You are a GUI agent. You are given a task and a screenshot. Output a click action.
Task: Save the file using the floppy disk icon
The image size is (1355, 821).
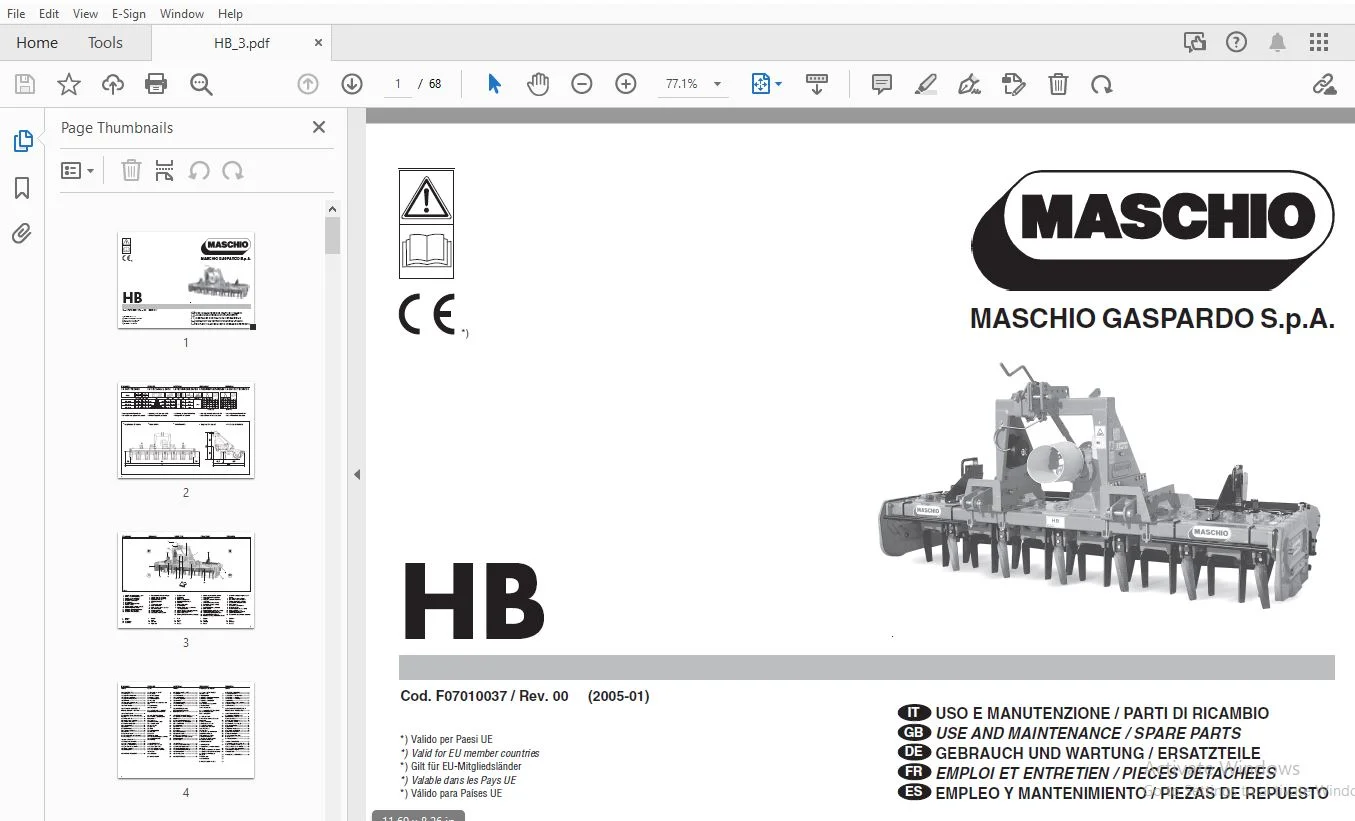[x=25, y=84]
